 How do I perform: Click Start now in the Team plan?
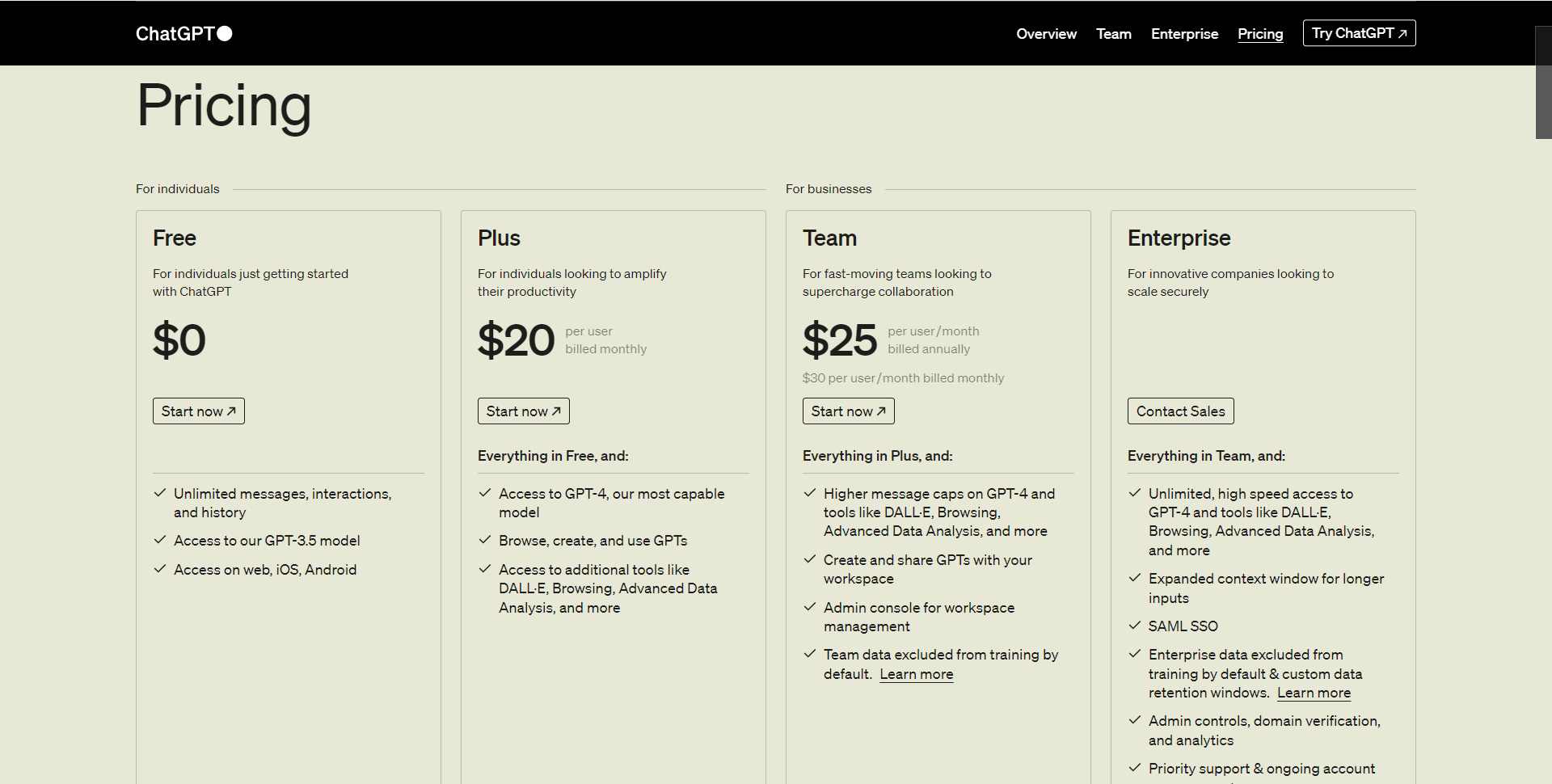coord(849,411)
